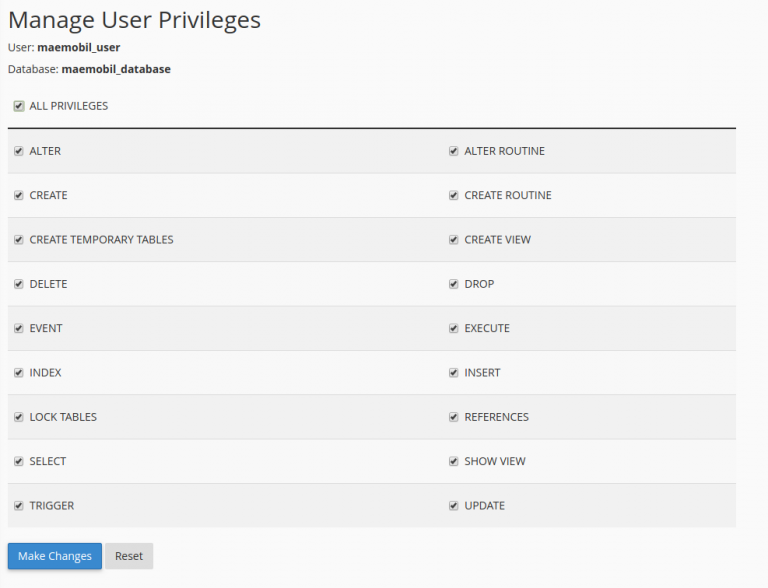Toggle the EVENT privilege checkbox

click(19, 328)
